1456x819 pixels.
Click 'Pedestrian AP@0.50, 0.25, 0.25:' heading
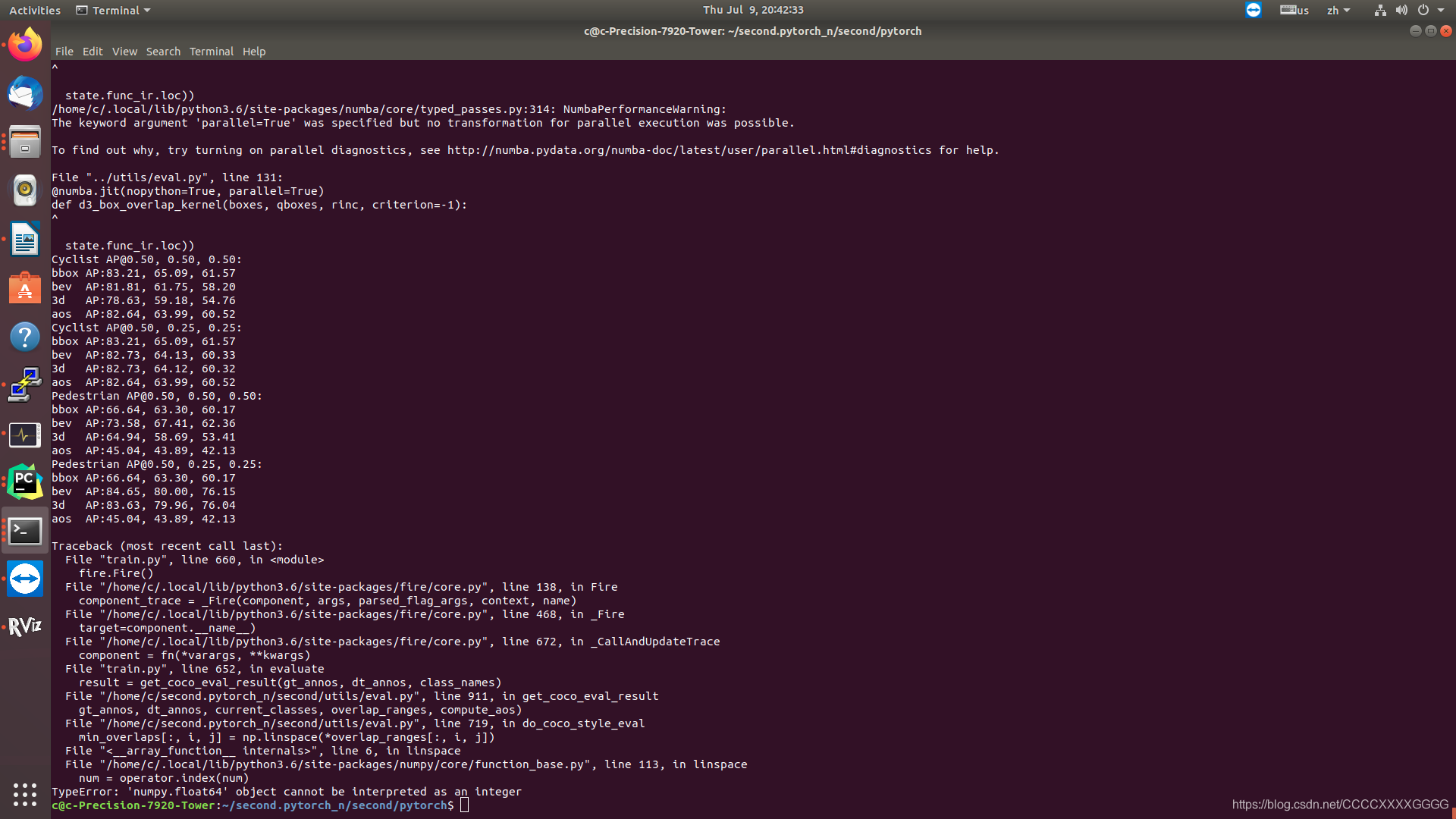[157, 464]
